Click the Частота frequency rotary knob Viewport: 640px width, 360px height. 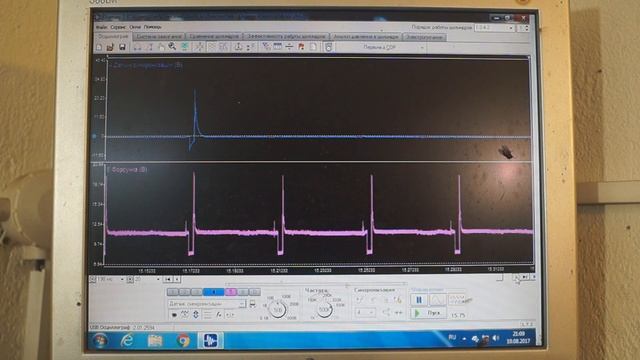[x=324, y=309]
